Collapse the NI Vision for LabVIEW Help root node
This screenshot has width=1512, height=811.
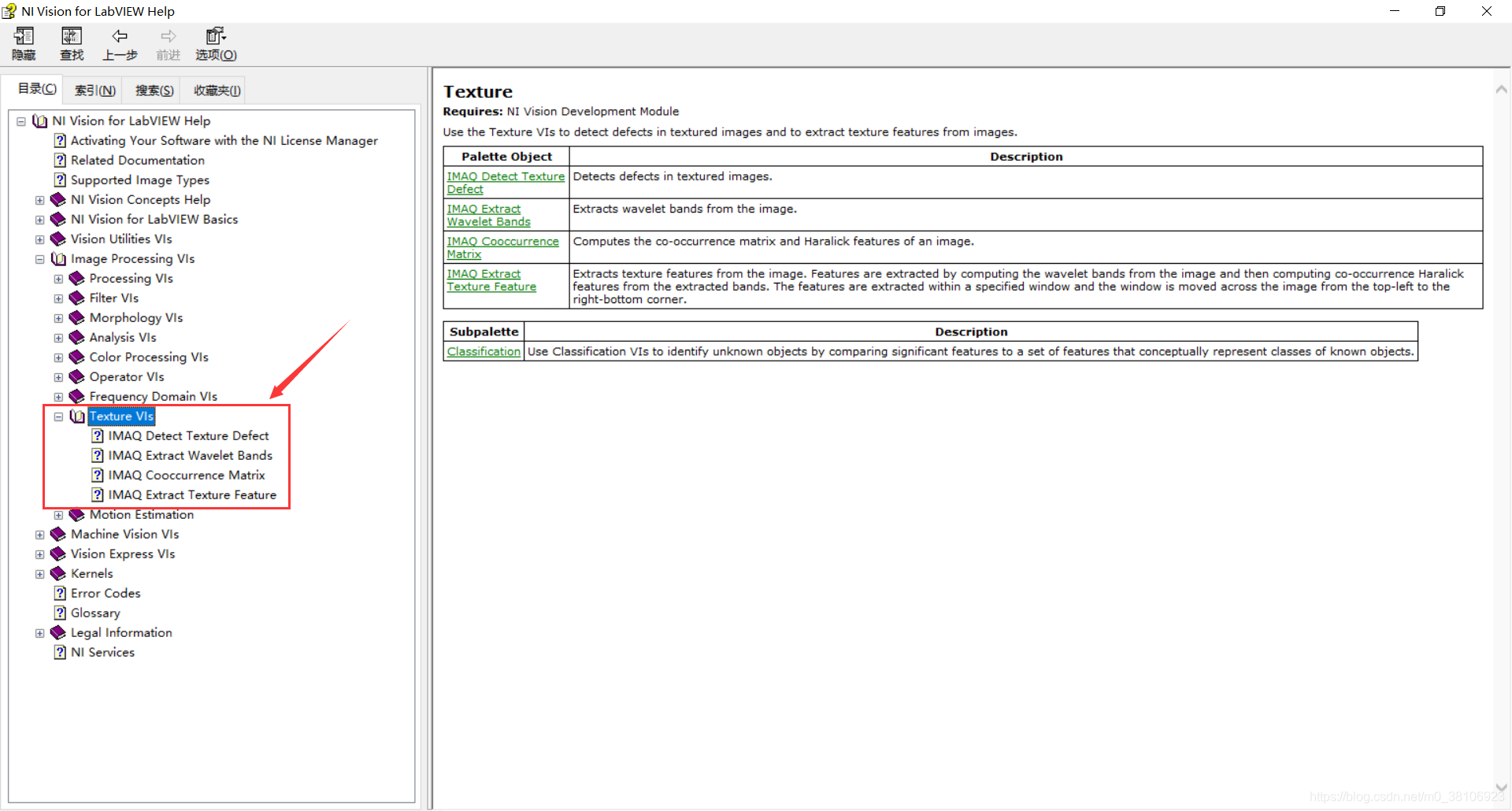tap(21, 121)
